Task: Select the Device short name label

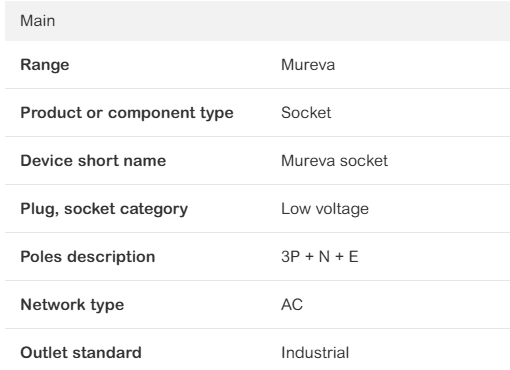Action: click(93, 161)
